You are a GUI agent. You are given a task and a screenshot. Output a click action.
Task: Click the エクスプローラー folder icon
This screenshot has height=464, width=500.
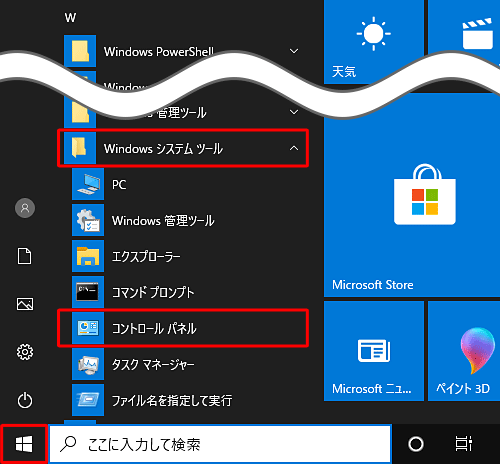click(x=88, y=256)
